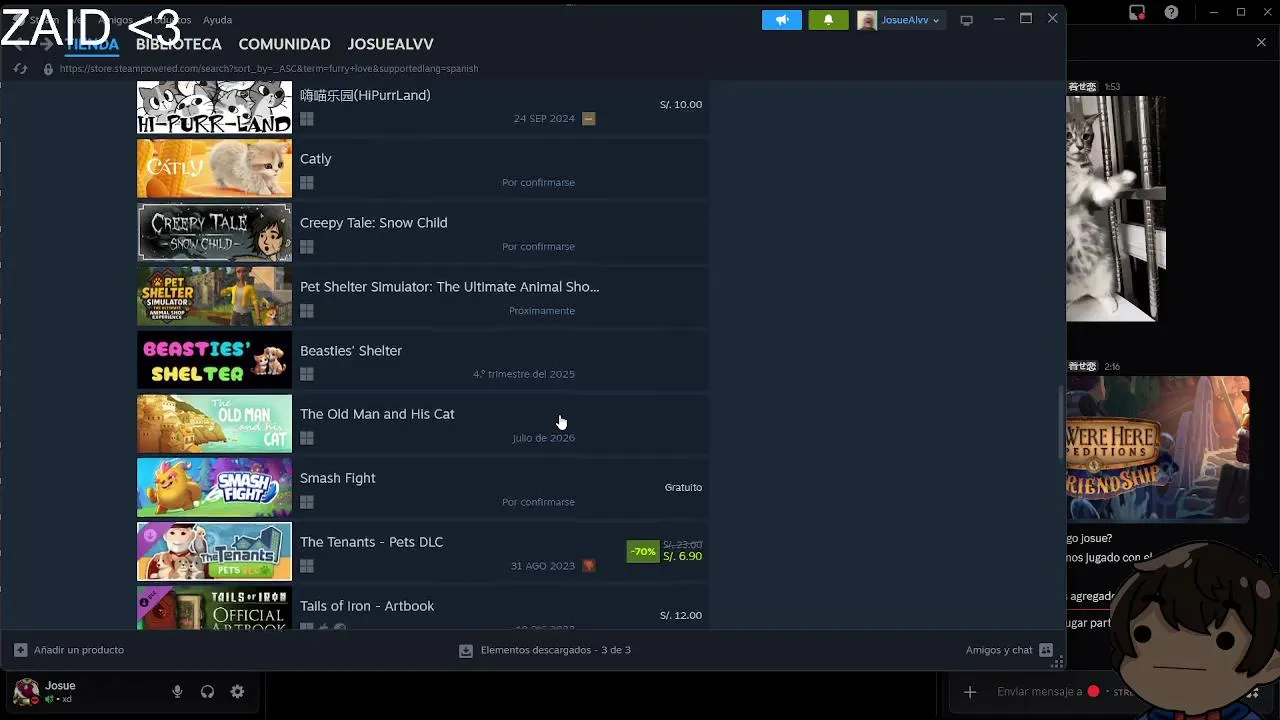This screenshot has width=1280, height=720.
Task: Open the JOSUEALVV profile tab
Action: coord(390,44)
